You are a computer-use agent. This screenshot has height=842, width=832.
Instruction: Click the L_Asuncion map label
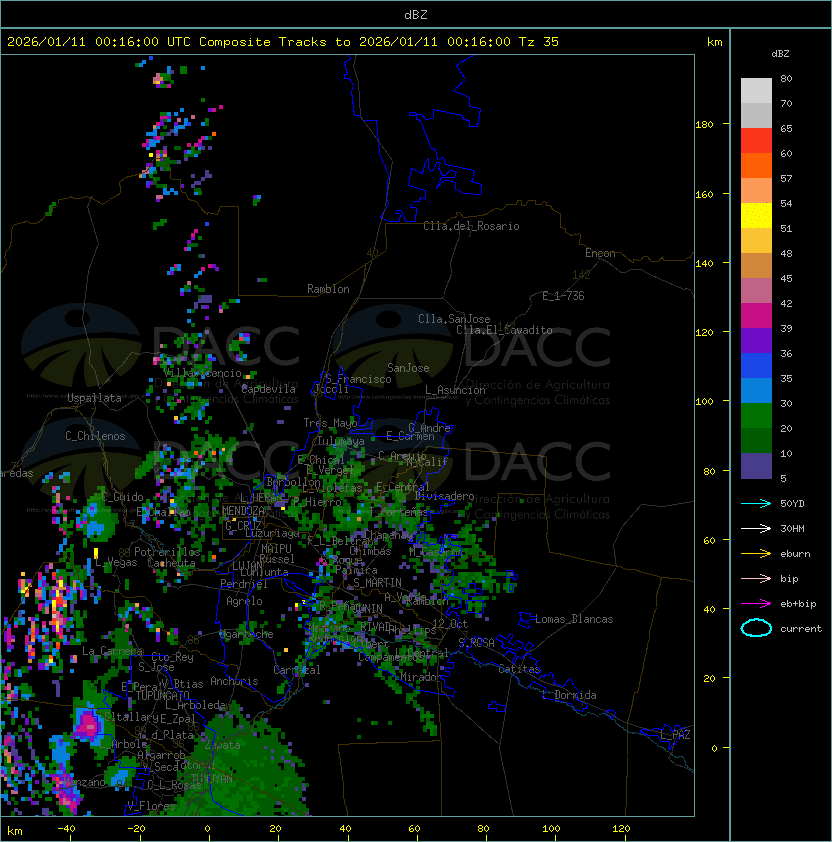point(455,390)
